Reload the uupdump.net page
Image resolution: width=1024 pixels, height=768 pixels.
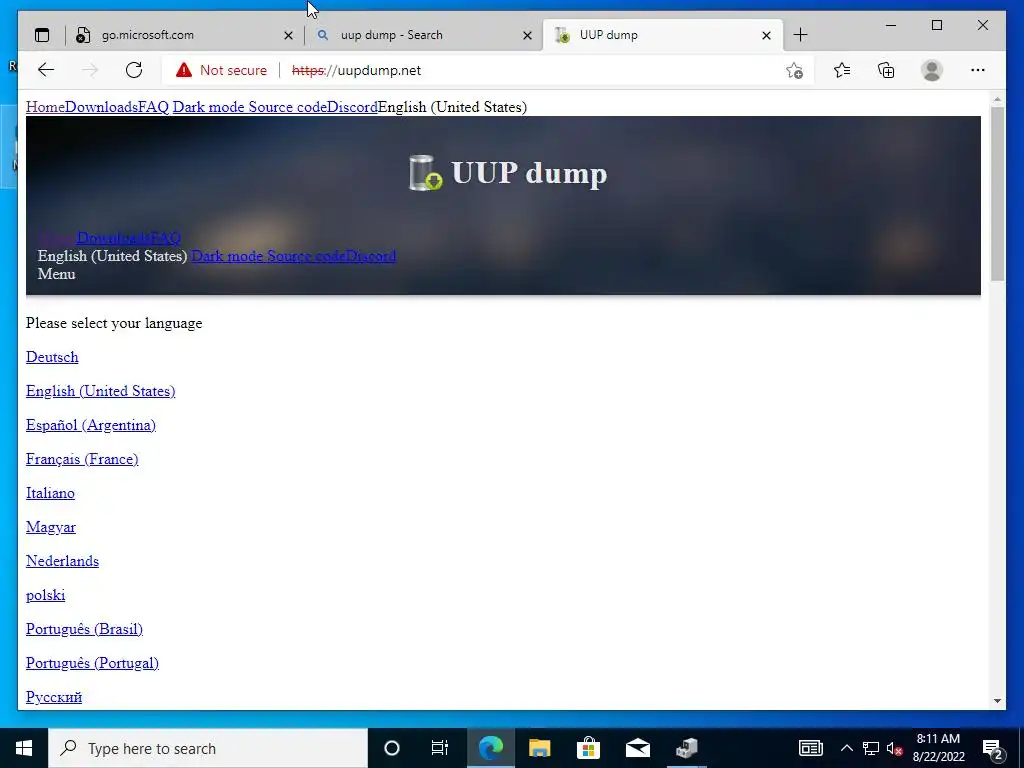pos(134,70)
